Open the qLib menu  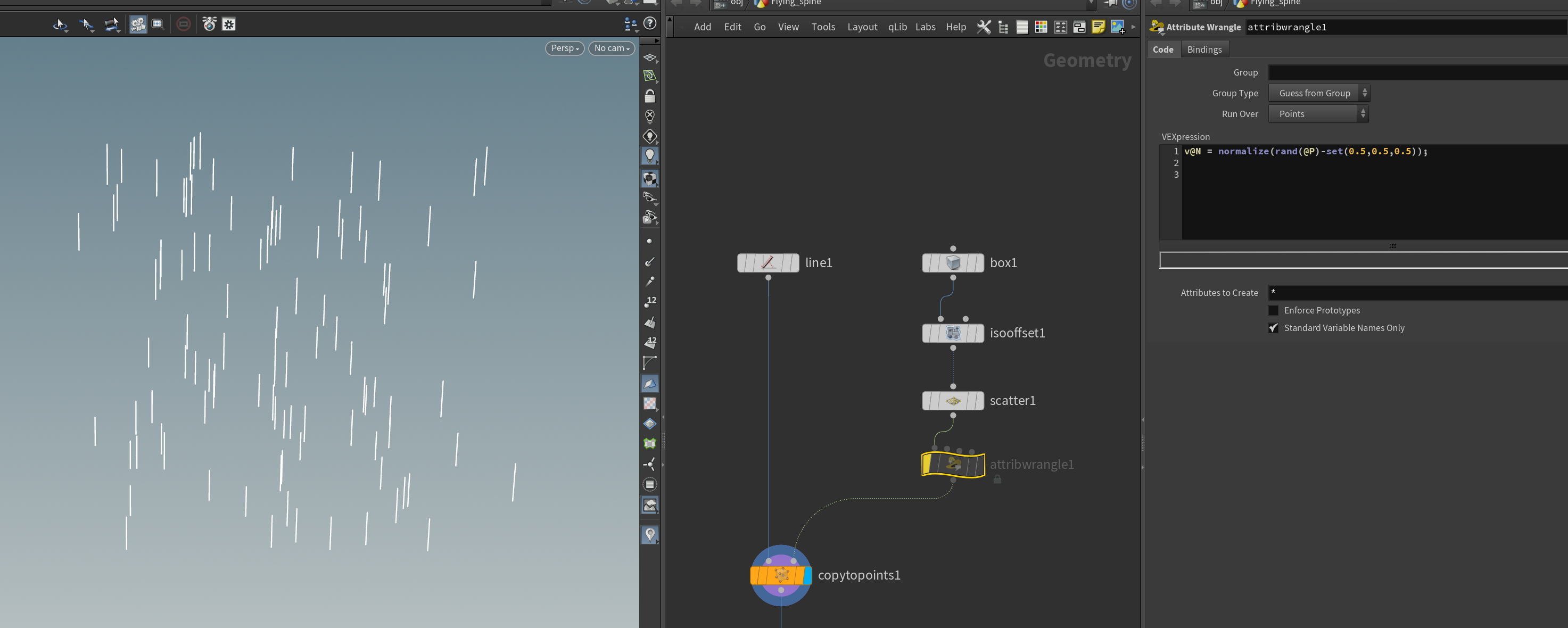pos(897,27)
